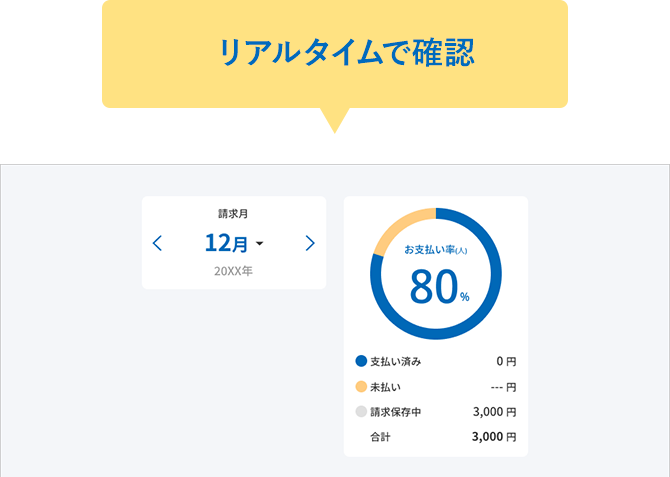Click the 0 円 paid amount value
Image resolution: width=670 pixels, height=477 pixels.
(x=506, y=362)
